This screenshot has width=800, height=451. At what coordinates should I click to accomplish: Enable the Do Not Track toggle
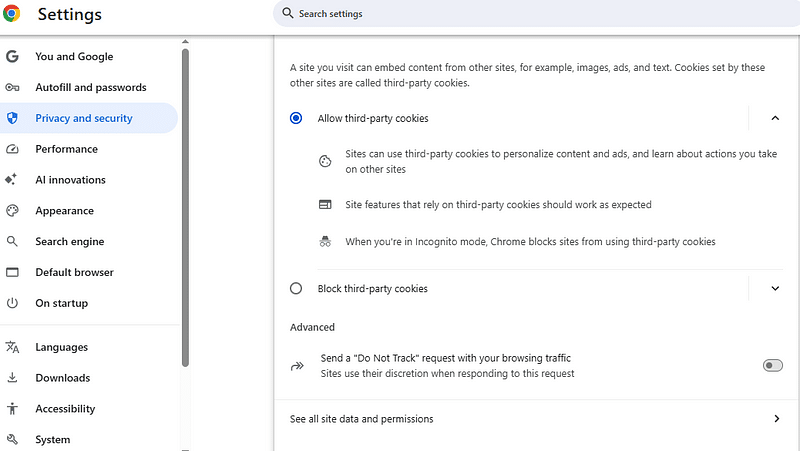point(772,366)
